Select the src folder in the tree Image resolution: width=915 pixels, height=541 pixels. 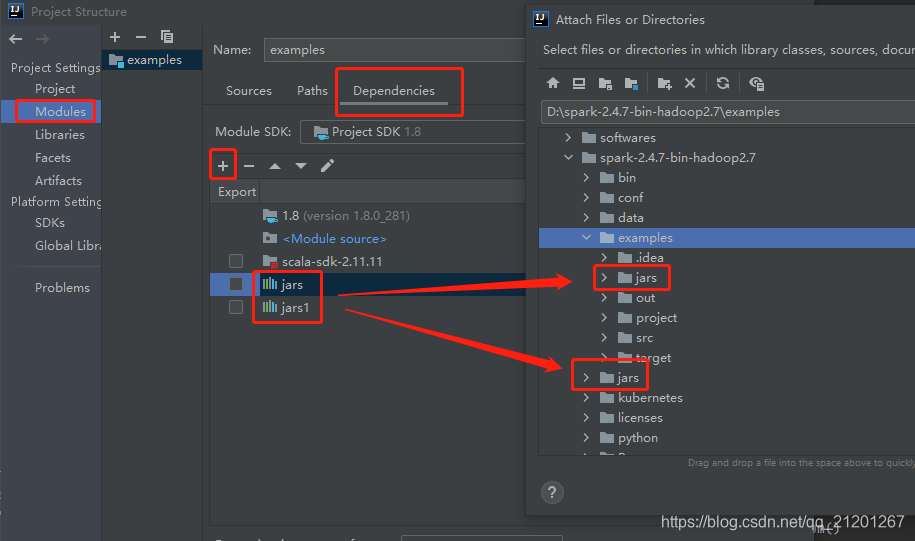644,338
